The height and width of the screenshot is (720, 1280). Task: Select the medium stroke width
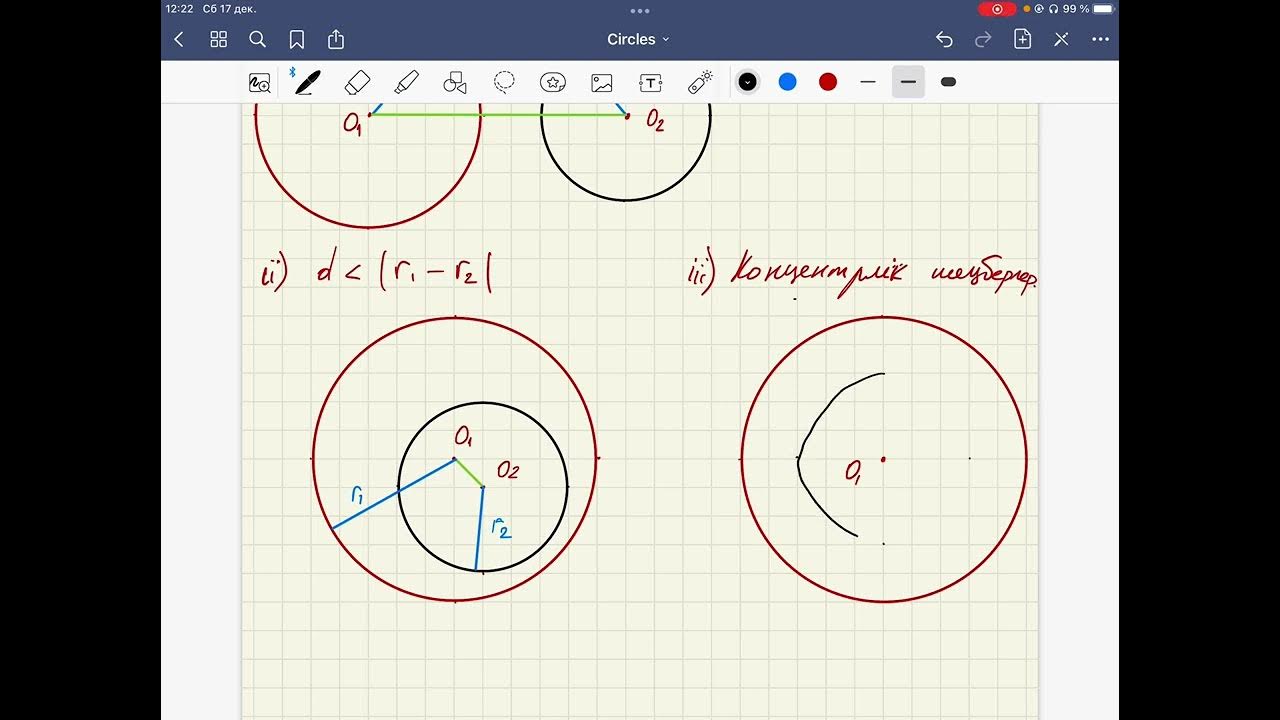pyautogui.click(x=908, y=82)
